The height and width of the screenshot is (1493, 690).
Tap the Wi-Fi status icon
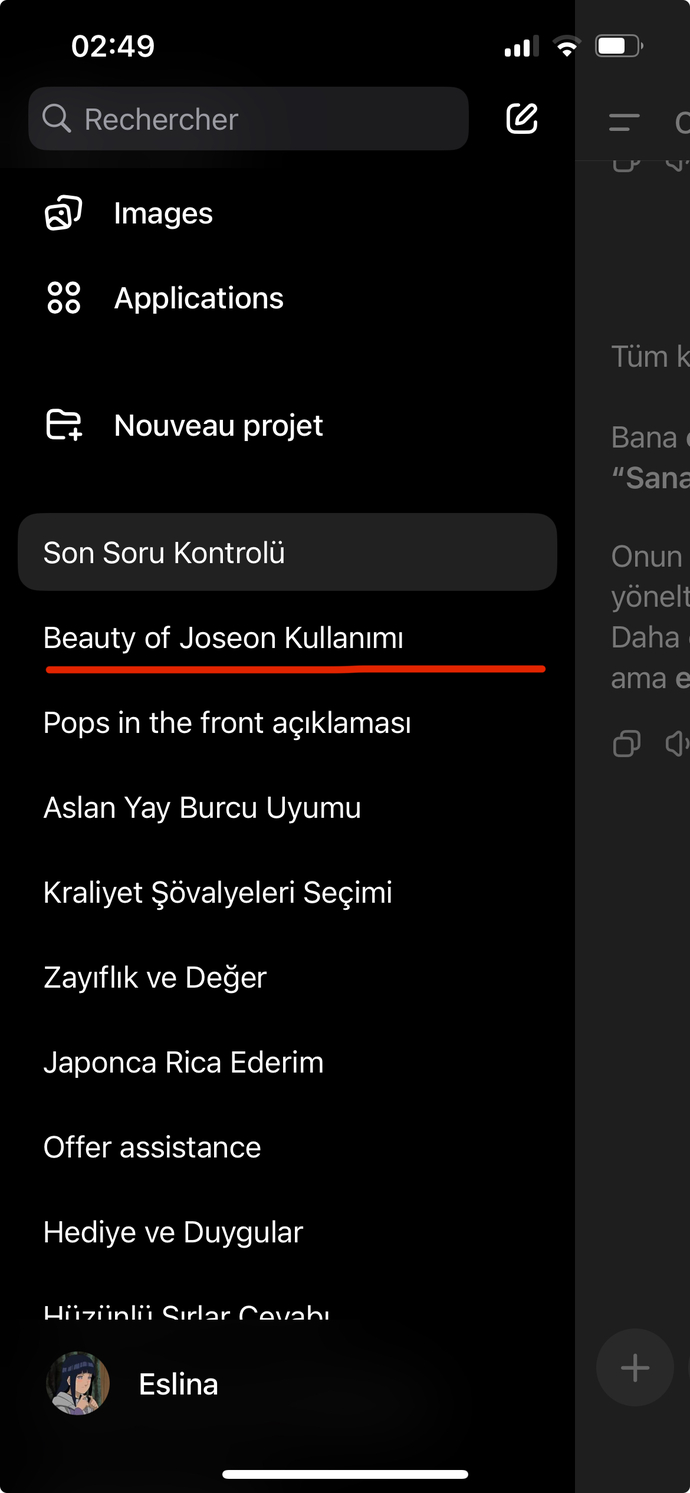pyautogui.click(x=567, y=46)
